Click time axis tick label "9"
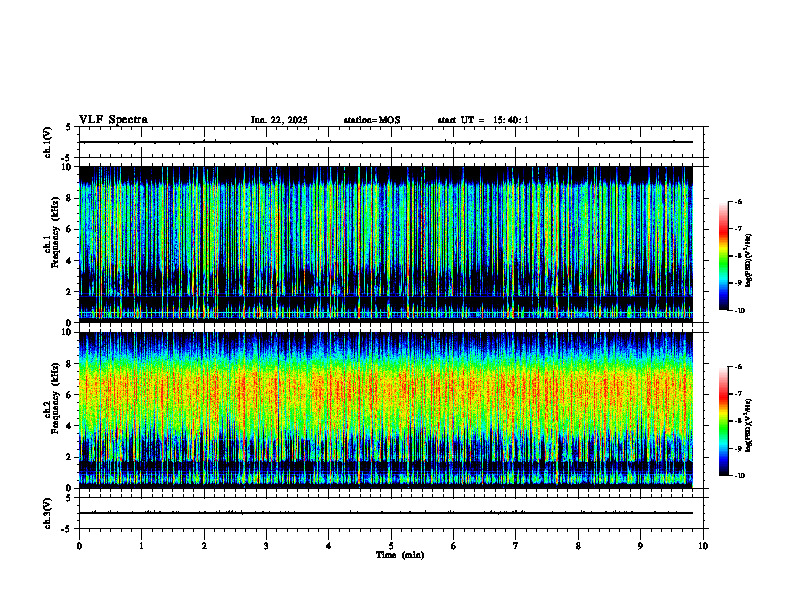Image resolution: width=792 pixels, height=612 pixels. point(640,546)
